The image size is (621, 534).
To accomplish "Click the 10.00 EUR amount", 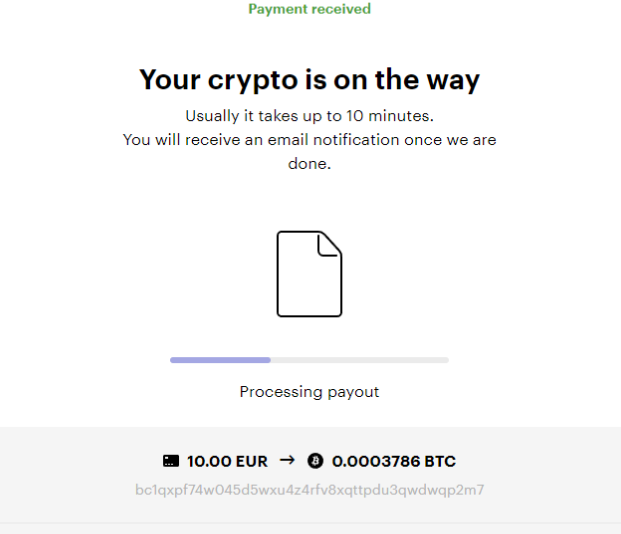I will [x=227, y=461].
